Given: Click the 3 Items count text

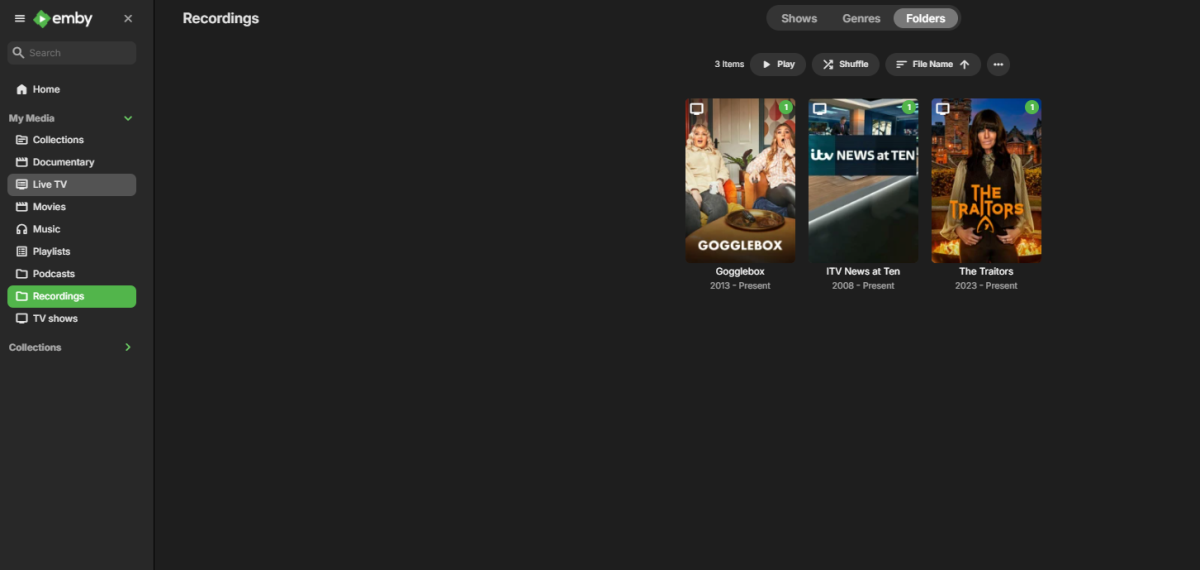Looking at the screenshot, I should click(729, 64).
